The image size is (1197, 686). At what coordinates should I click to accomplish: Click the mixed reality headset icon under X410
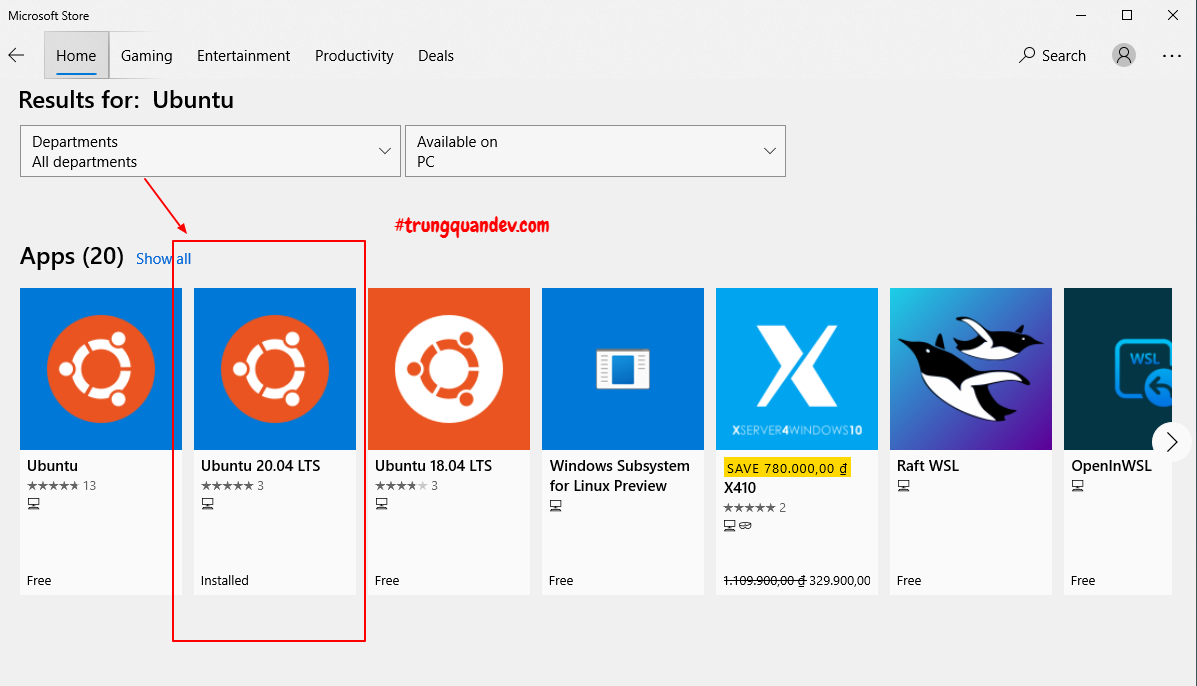pyautogui.click(x=746, y=526)
